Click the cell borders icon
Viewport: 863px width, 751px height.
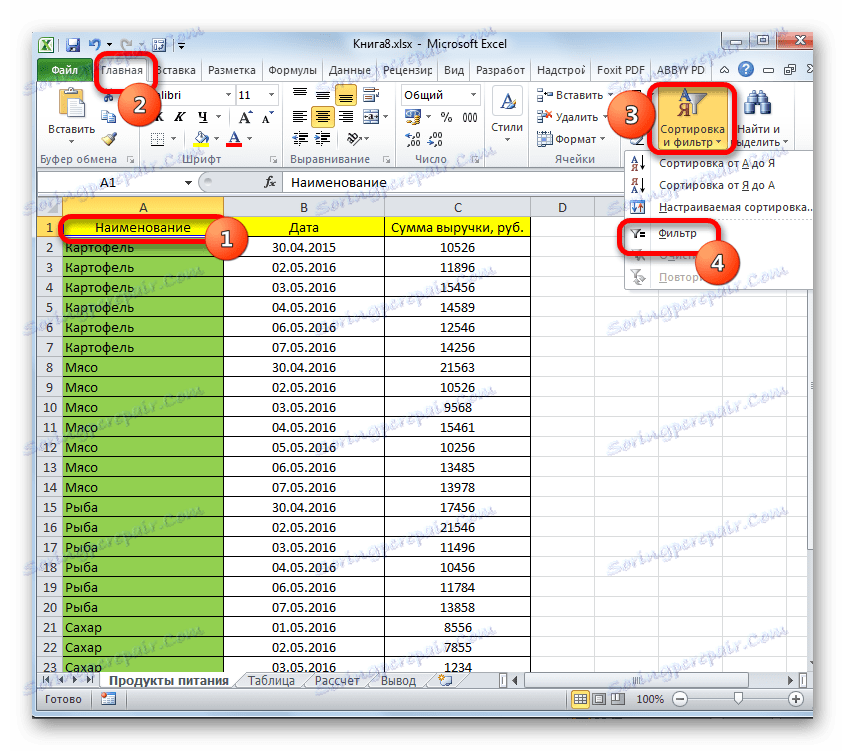158,139
